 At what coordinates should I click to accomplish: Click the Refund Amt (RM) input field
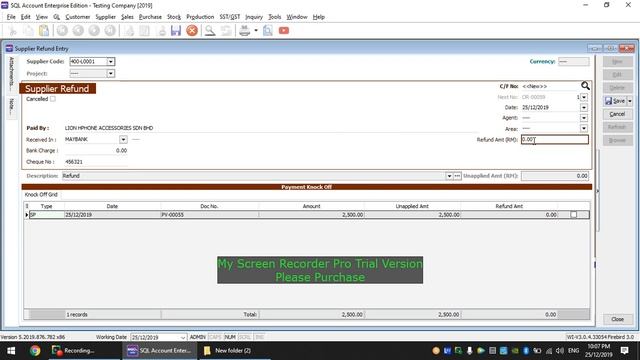pos(555,140)
